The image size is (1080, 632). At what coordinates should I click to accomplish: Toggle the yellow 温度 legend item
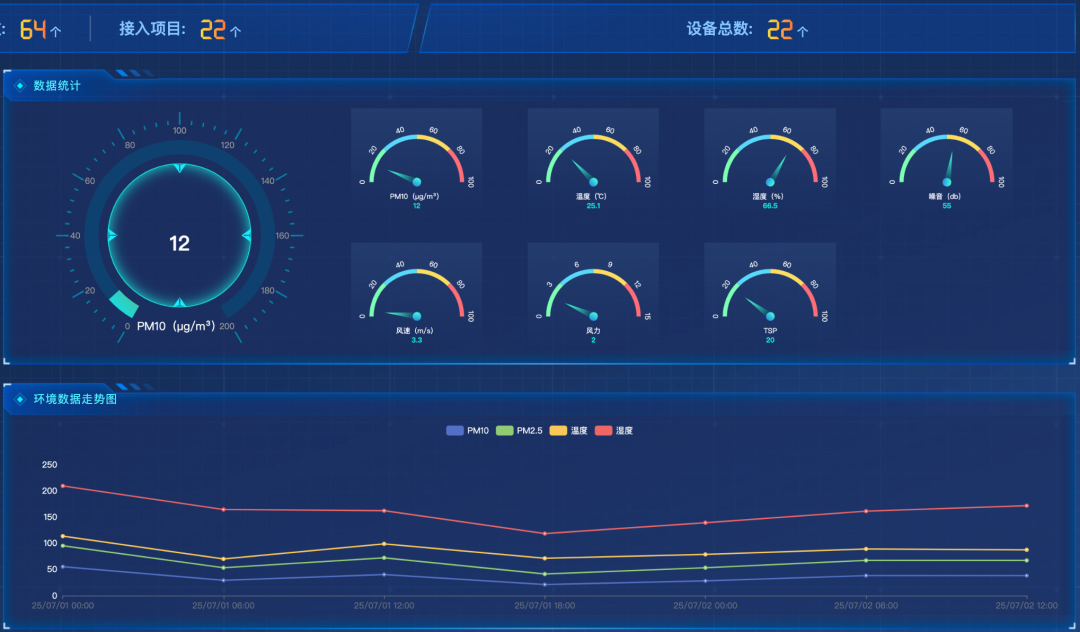[569, 430]
